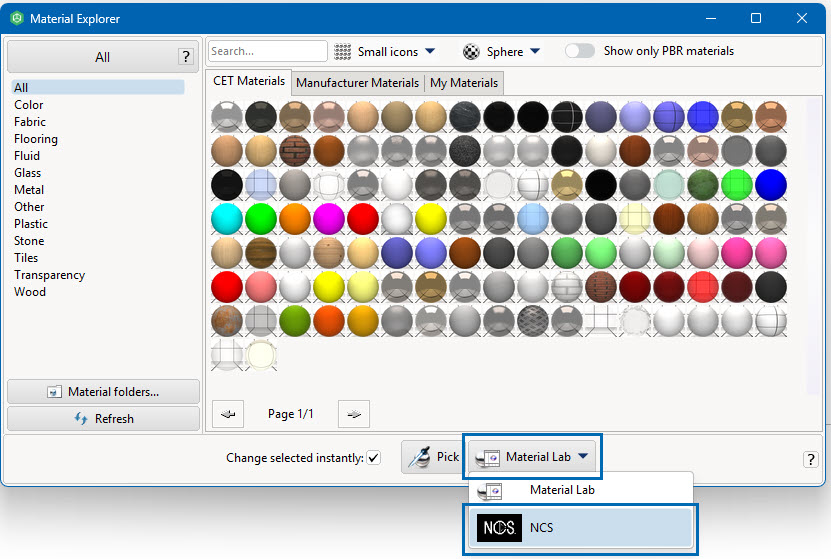
Task: Open the Sphere preview shape dropdown
Action: [x=501, y=51]
